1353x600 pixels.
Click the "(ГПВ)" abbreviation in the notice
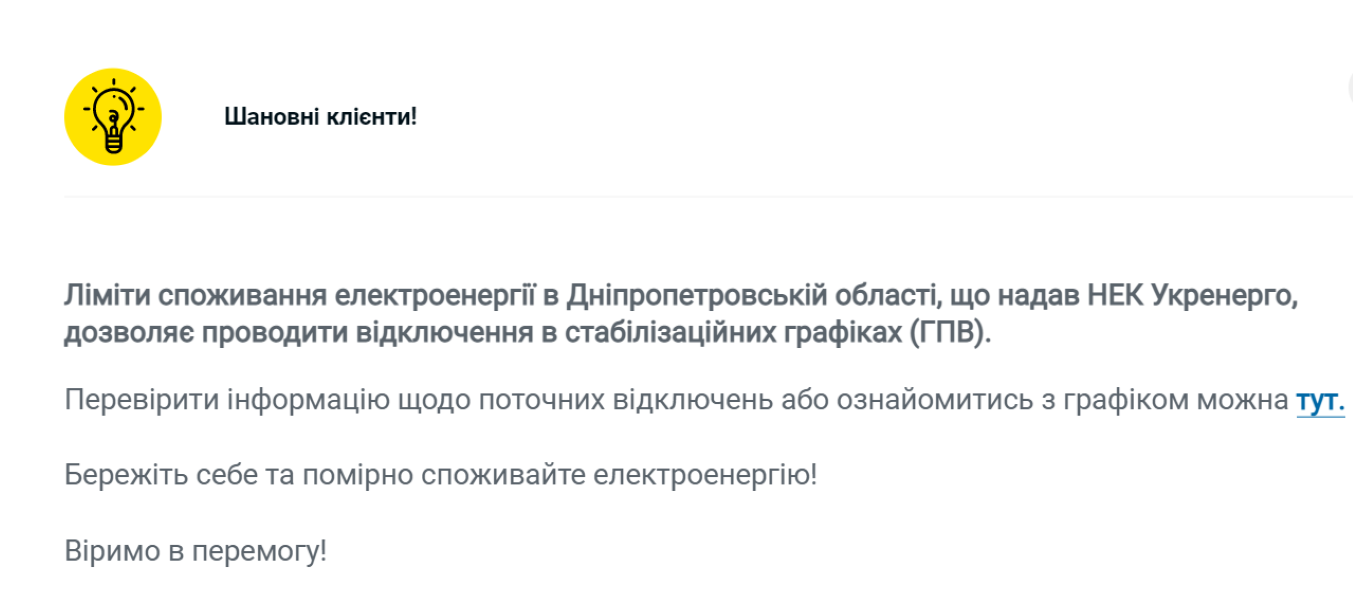pos(950,334)
